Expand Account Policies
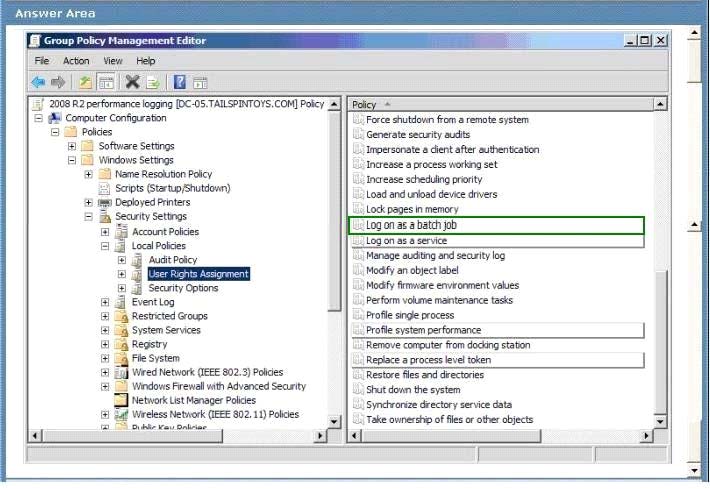 (105, 232)
